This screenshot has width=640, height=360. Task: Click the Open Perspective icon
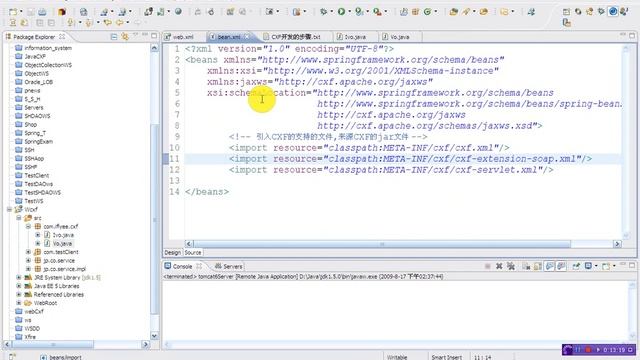[x=566, y=12]
